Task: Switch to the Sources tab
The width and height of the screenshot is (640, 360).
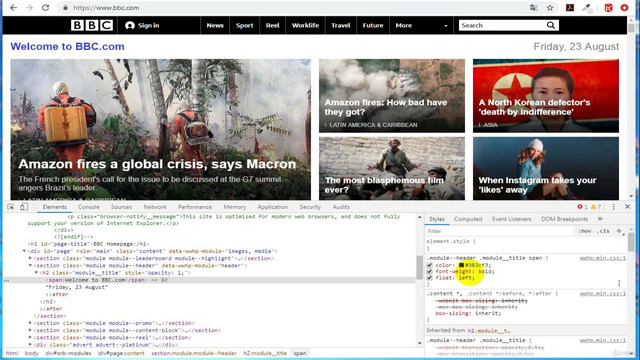Action: [x=122, y=207]
